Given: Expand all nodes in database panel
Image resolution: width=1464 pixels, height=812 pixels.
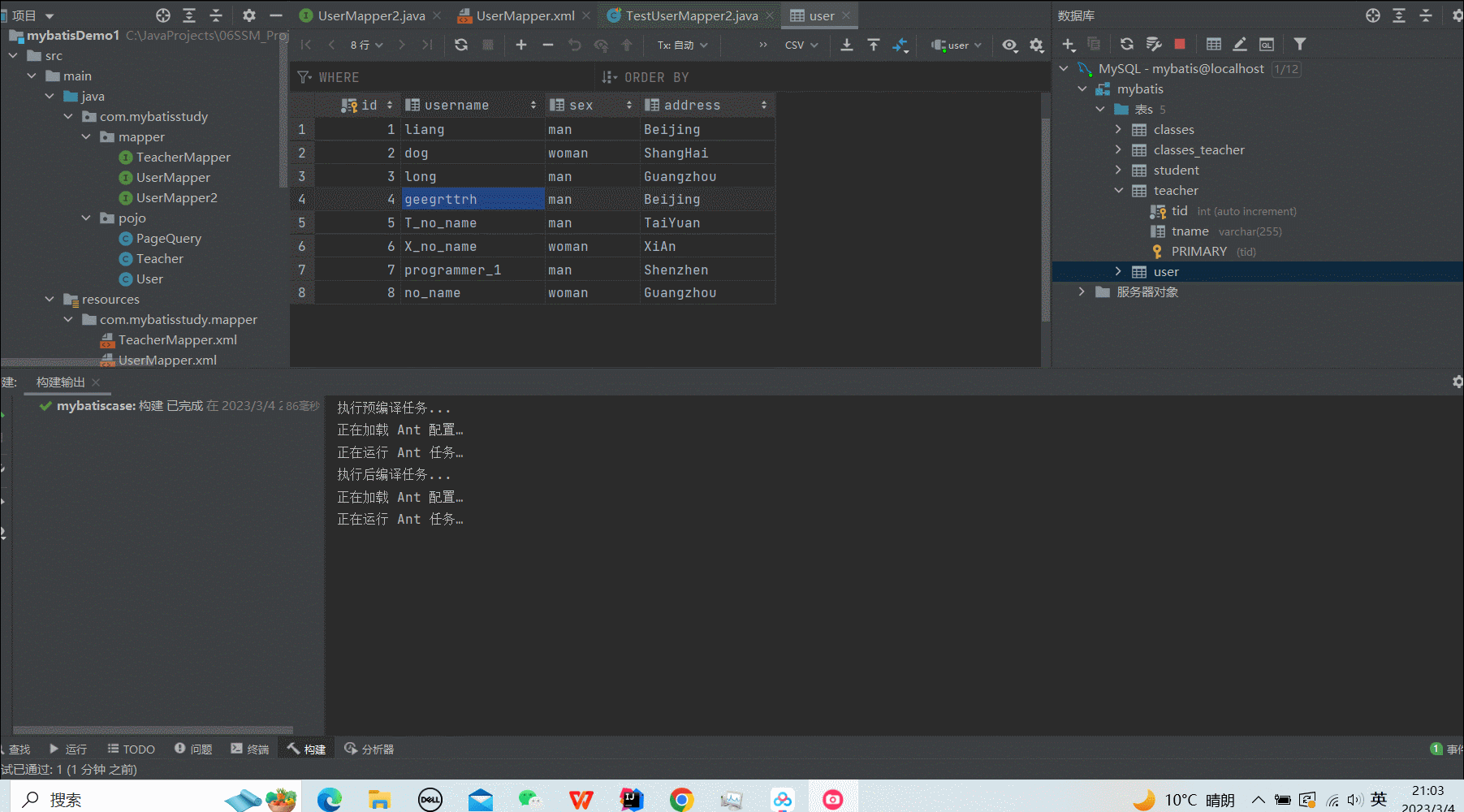Looking at the screenshot, I should pos(1399,15).
